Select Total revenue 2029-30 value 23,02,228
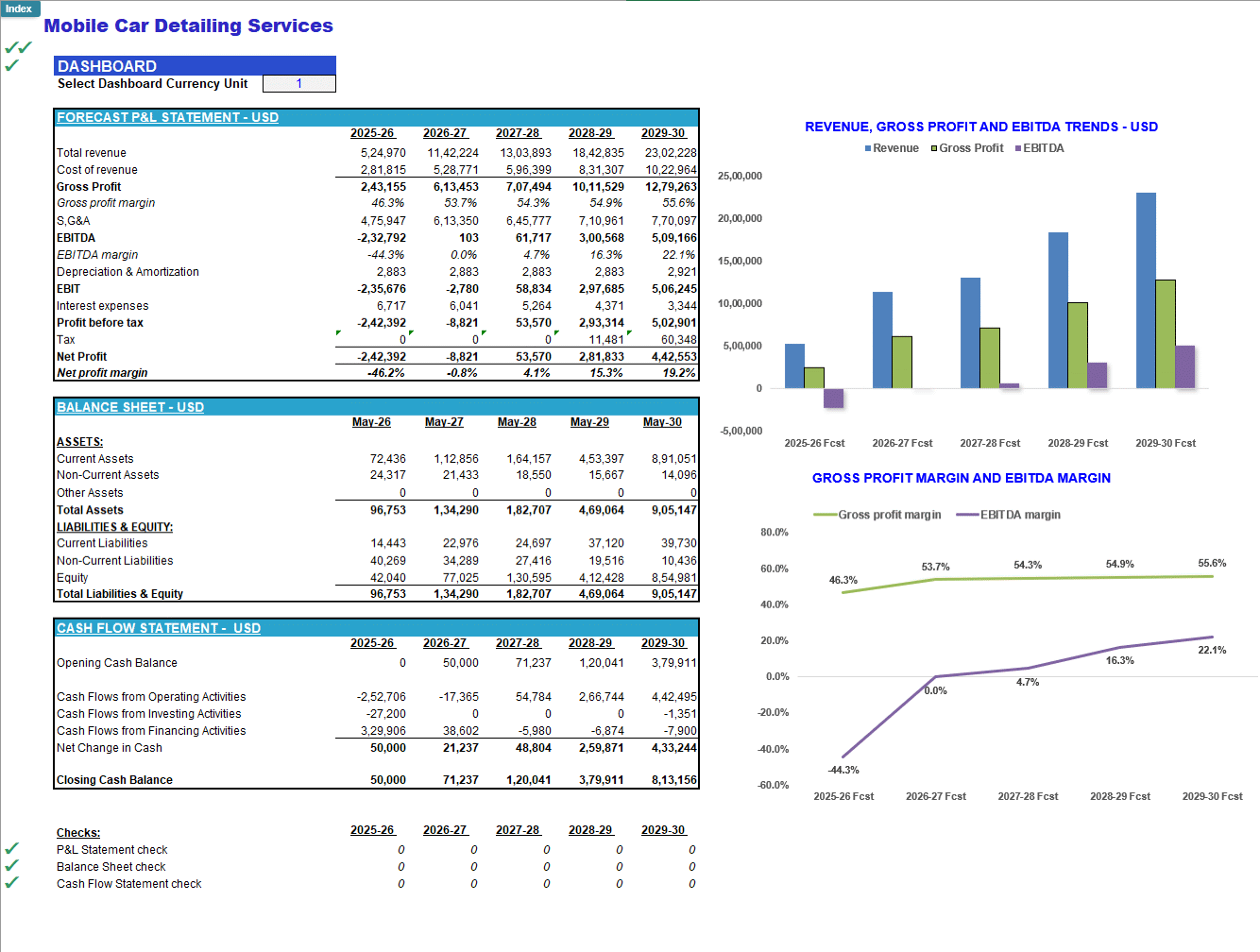The width and height of the screenshot is (1260, 952). pyautogui.click(x=671, y=152)
